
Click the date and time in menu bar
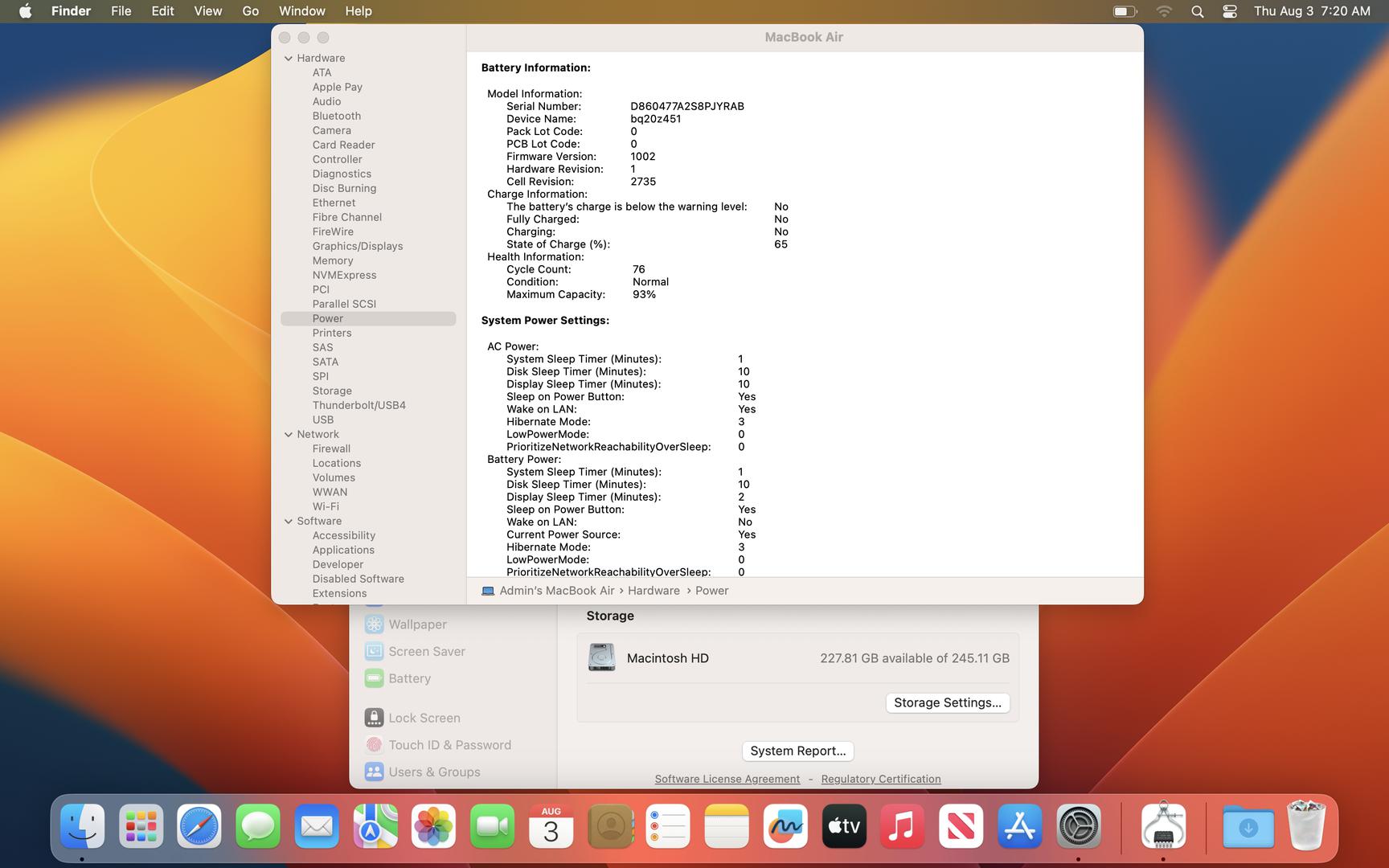[1312, 11]
